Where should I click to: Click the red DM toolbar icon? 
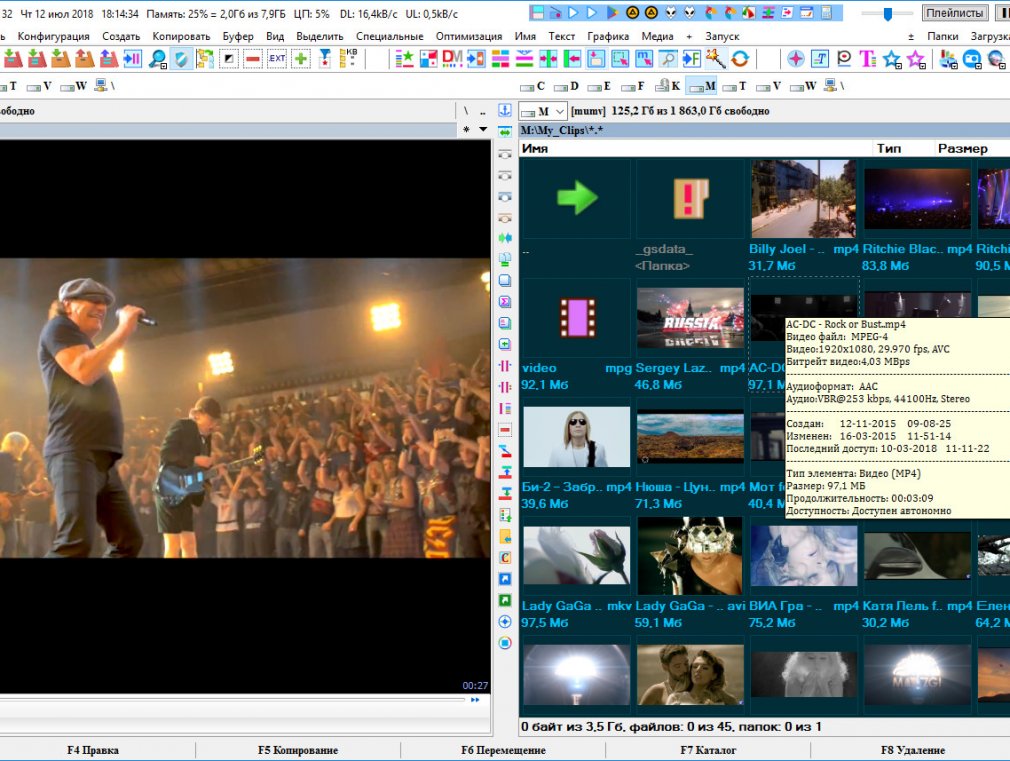click(x=452, y=59)
